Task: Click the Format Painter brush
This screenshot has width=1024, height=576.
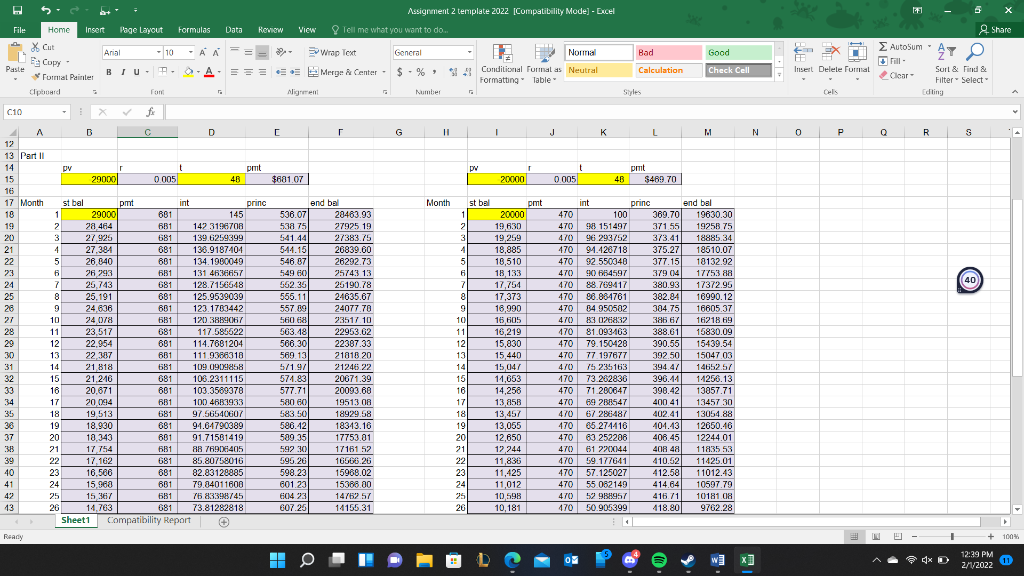Action: [x=37, y=76]
